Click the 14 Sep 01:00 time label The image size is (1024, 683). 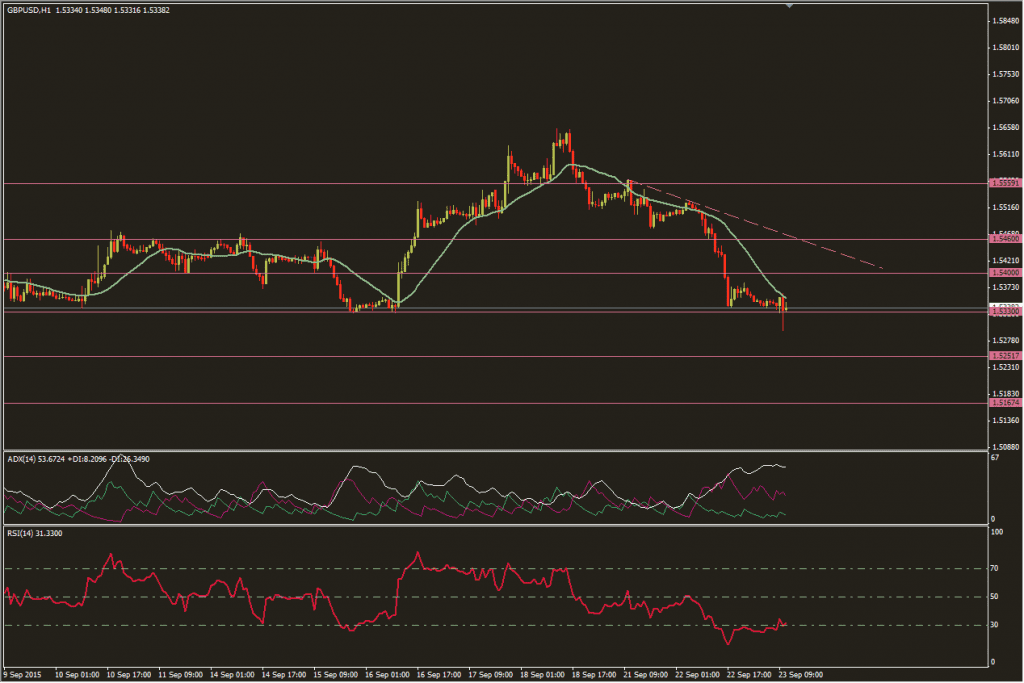(232, 675)
